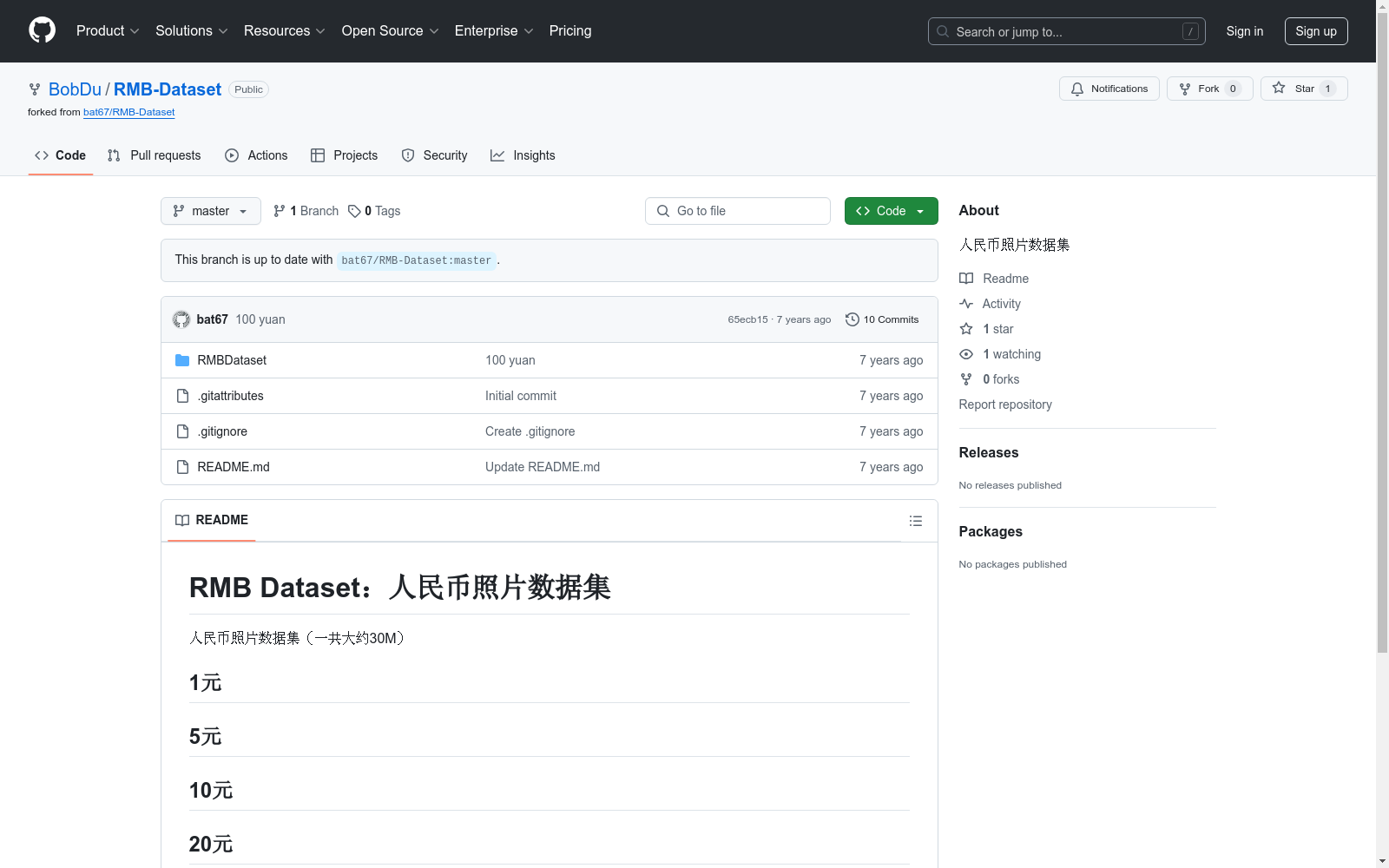The image size is (1389, 868).
Task: Click the .gitattributes file icon
Action: pyautogui.click(x=182, y=396)
